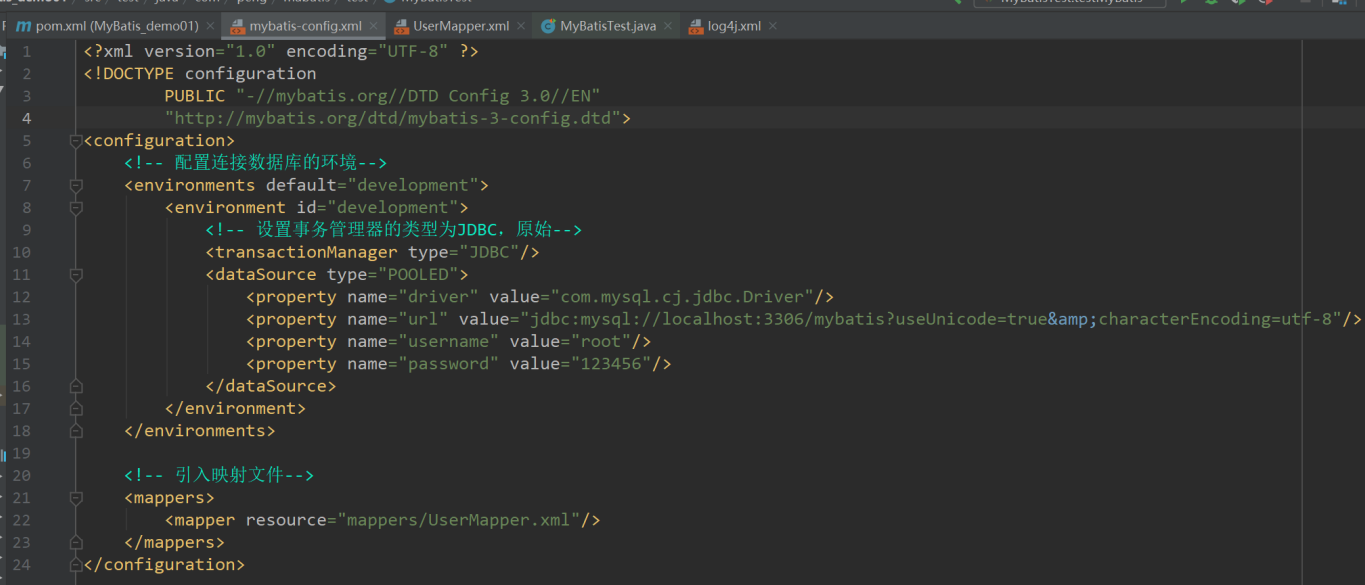Click the closing </mappers> tag

click(x=175, y=542)
